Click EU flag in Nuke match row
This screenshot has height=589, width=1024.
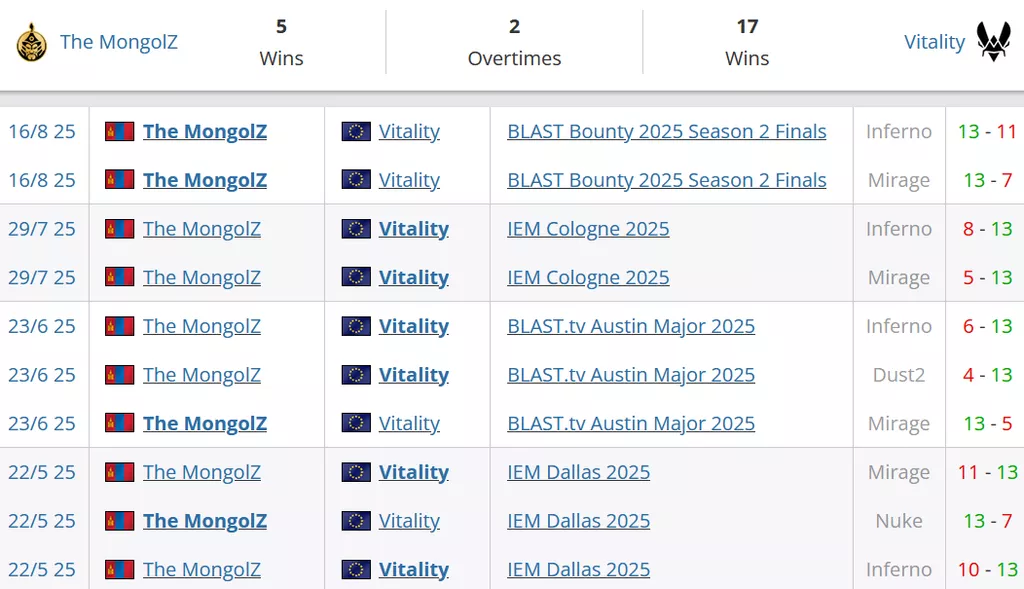(356, 521)
